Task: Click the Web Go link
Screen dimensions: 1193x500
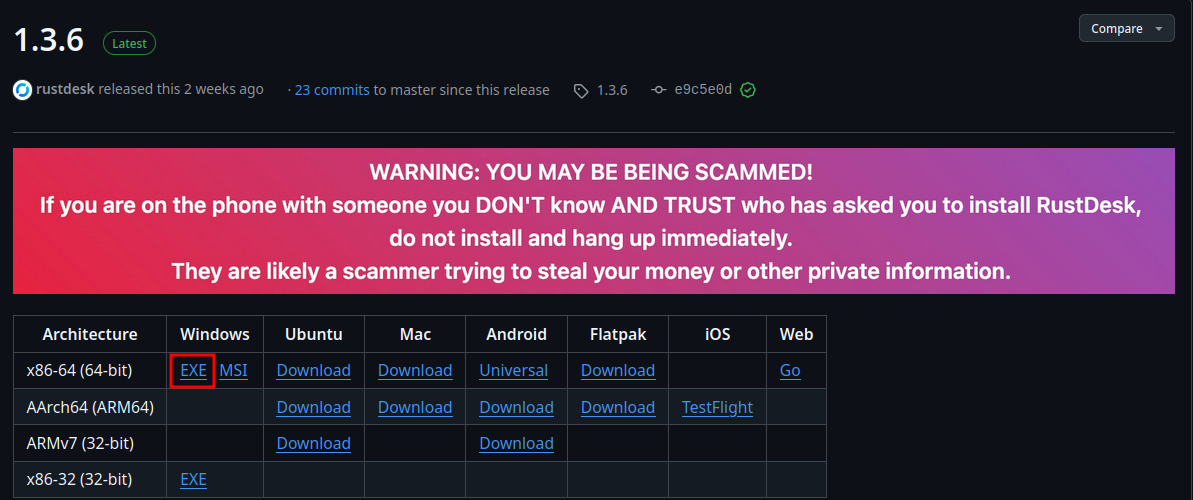Action: [x=790, y=370]
